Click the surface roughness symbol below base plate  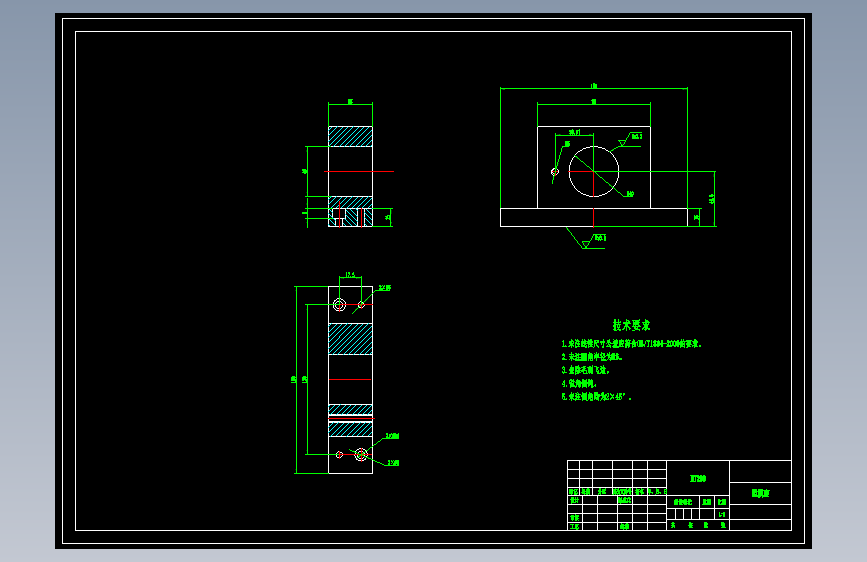593,241
